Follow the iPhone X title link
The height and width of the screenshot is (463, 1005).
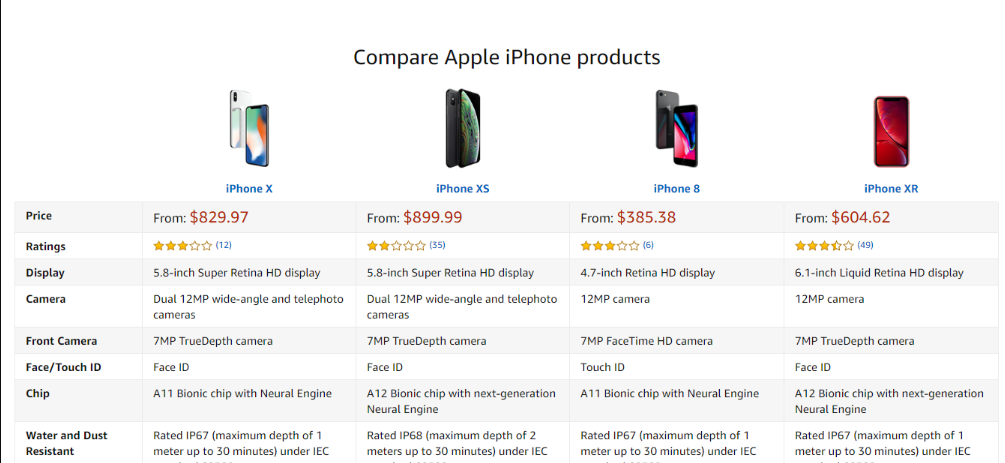tap(249, 189)
